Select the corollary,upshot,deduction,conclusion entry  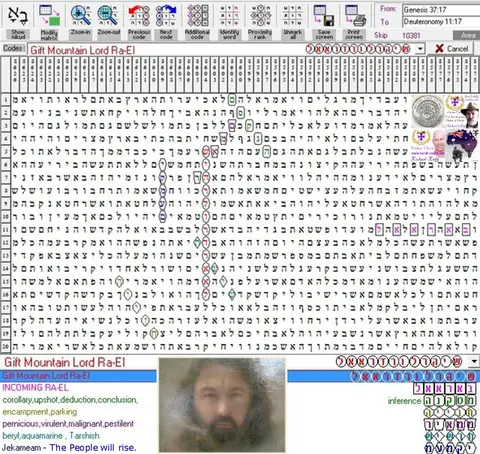[x=70, y=400]
